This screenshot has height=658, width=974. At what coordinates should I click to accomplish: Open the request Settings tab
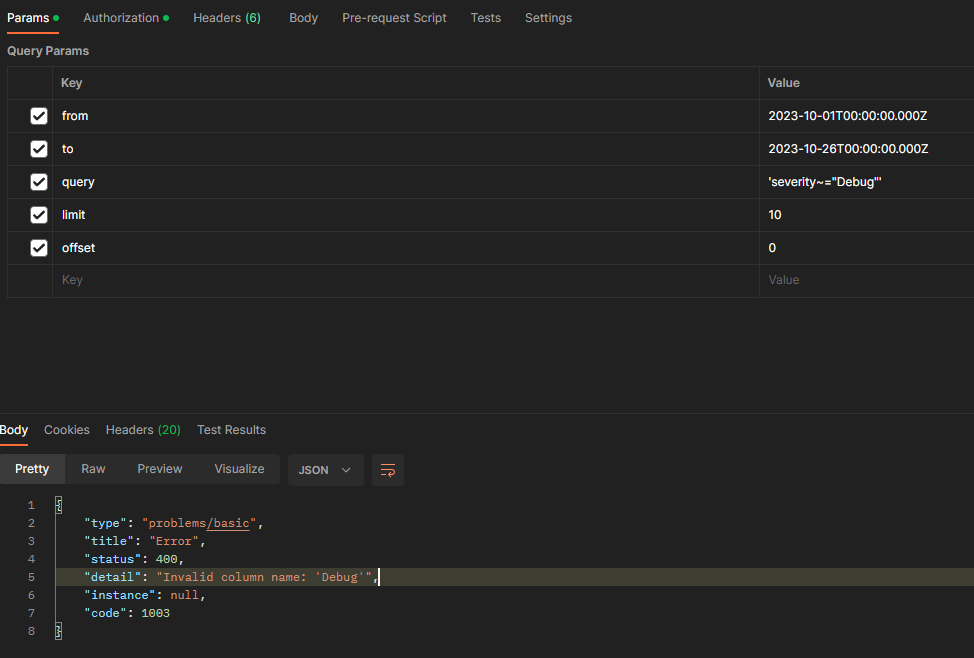coord(548,17)
